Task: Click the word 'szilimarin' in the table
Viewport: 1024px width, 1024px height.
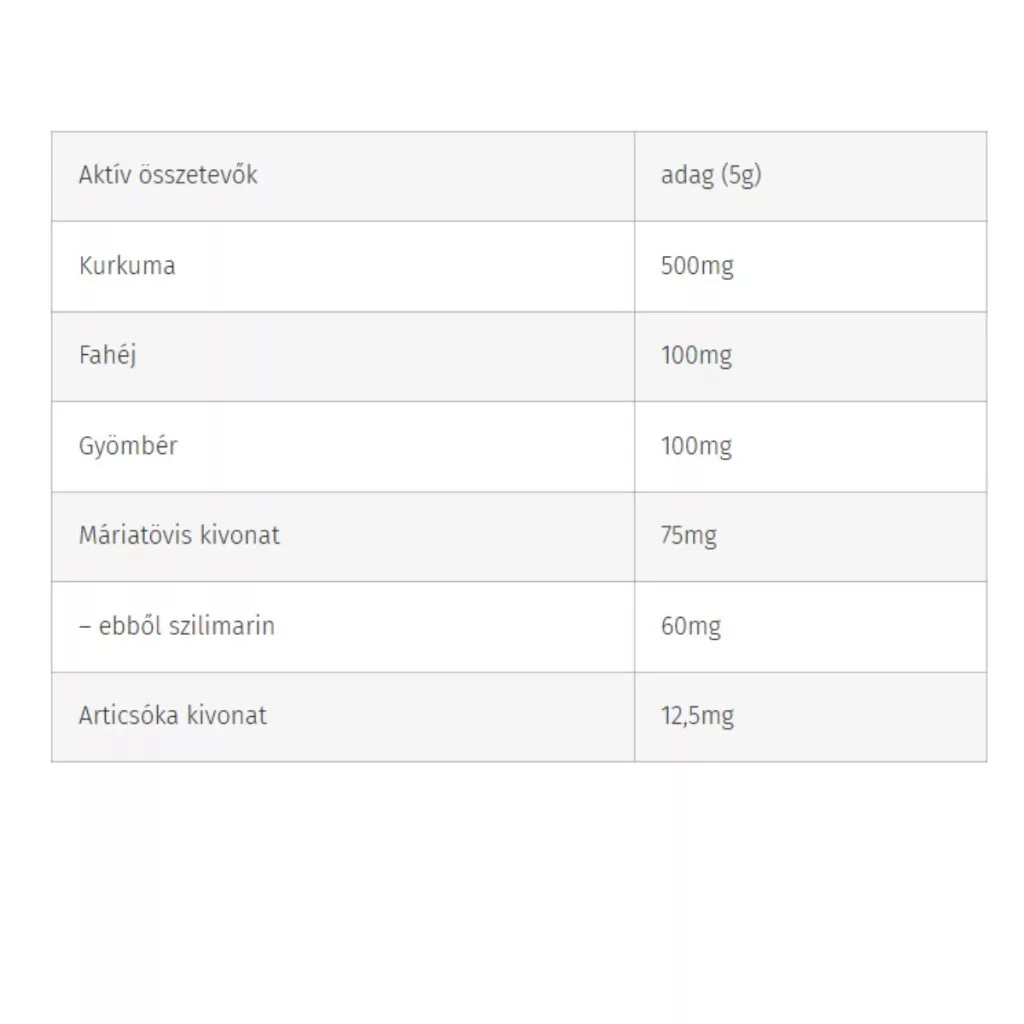Action: pyautogui.click(x=221, y=626)
